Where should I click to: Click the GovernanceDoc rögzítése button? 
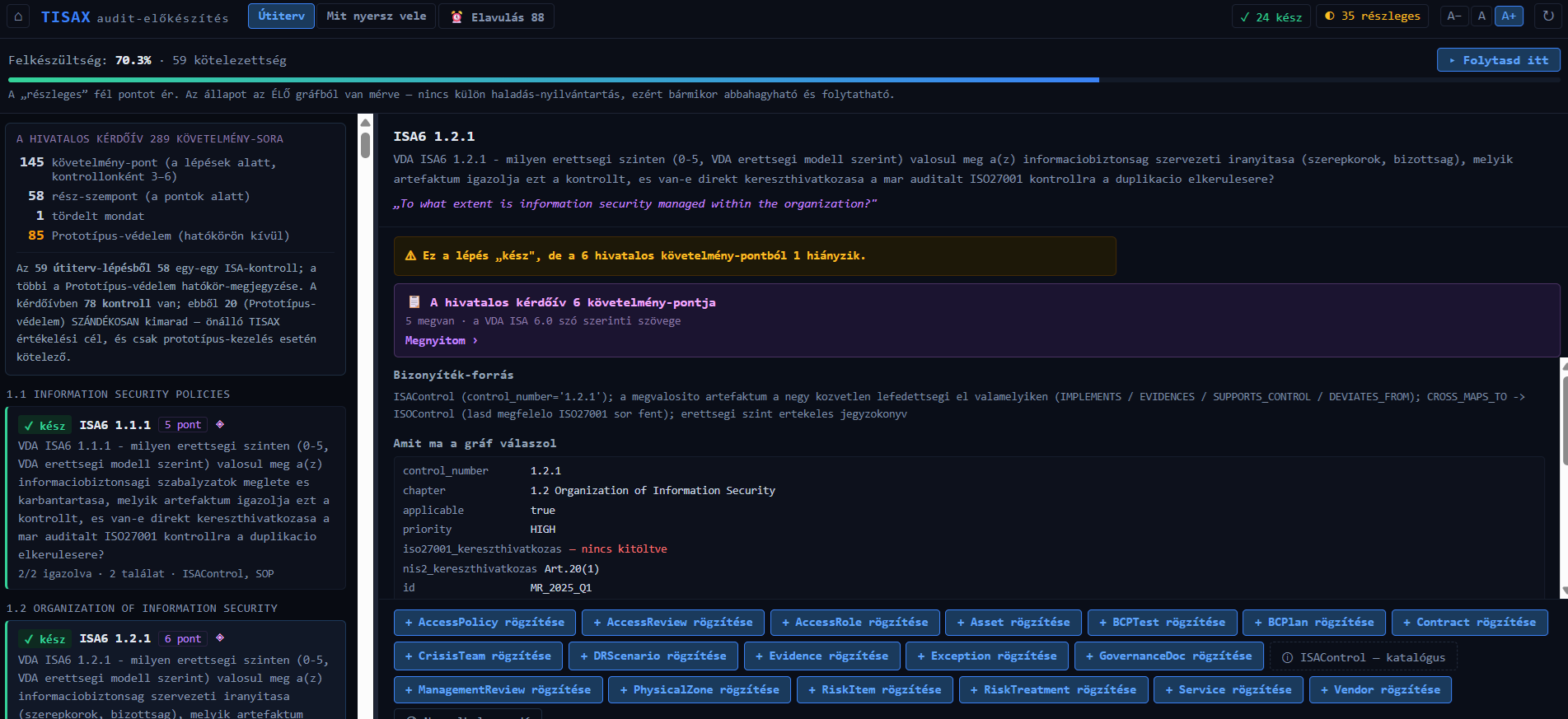coord(1169,656)
